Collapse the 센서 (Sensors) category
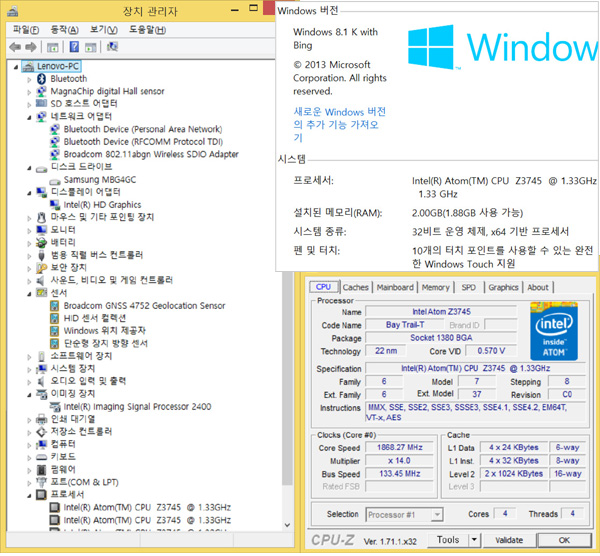The image size is (600, 556). tap(29, 293)
